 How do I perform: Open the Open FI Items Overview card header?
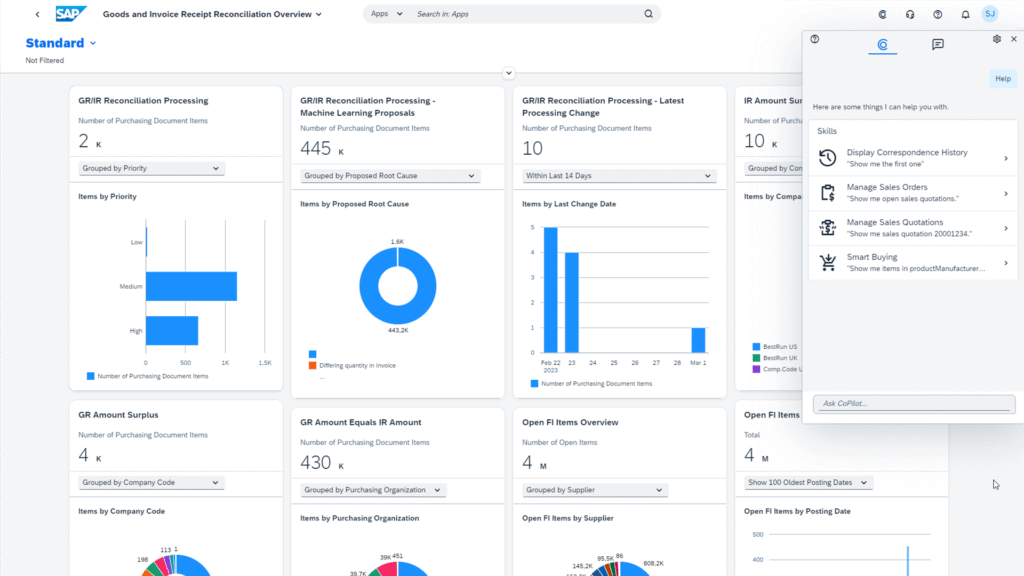[x=620, y=443]
